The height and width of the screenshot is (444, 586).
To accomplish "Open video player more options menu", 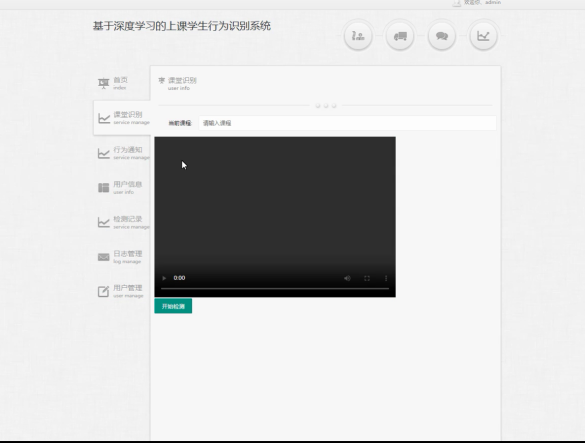I will point(386,278).
